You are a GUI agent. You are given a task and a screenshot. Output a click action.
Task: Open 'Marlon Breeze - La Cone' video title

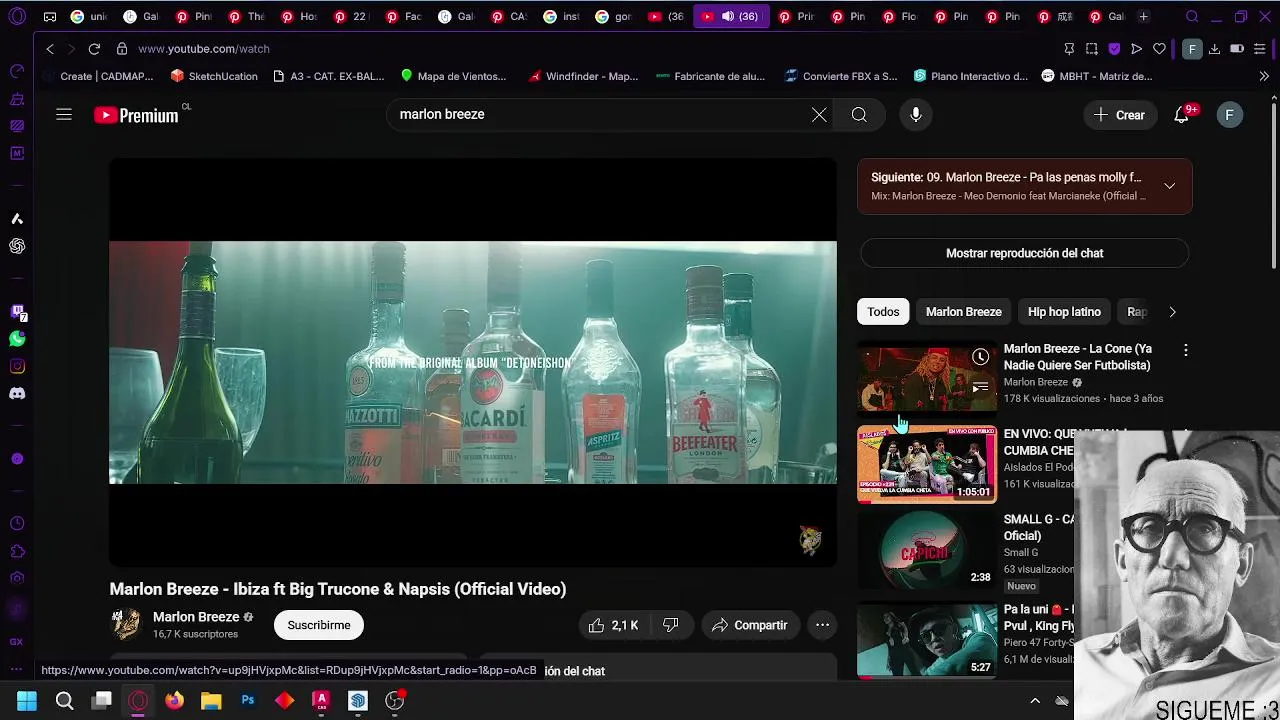(x=1077, y=357)
